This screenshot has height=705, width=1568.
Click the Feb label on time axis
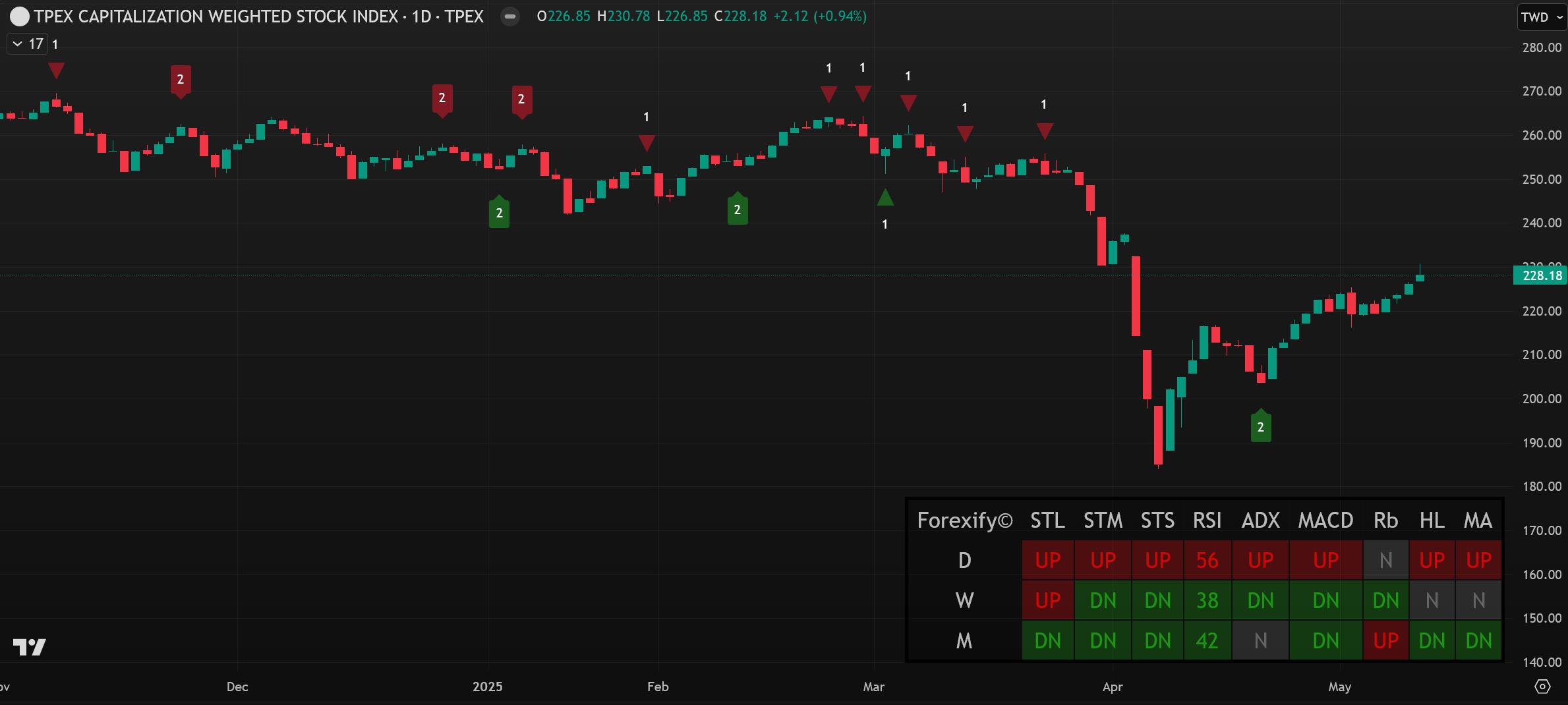(x=658, y=687)
